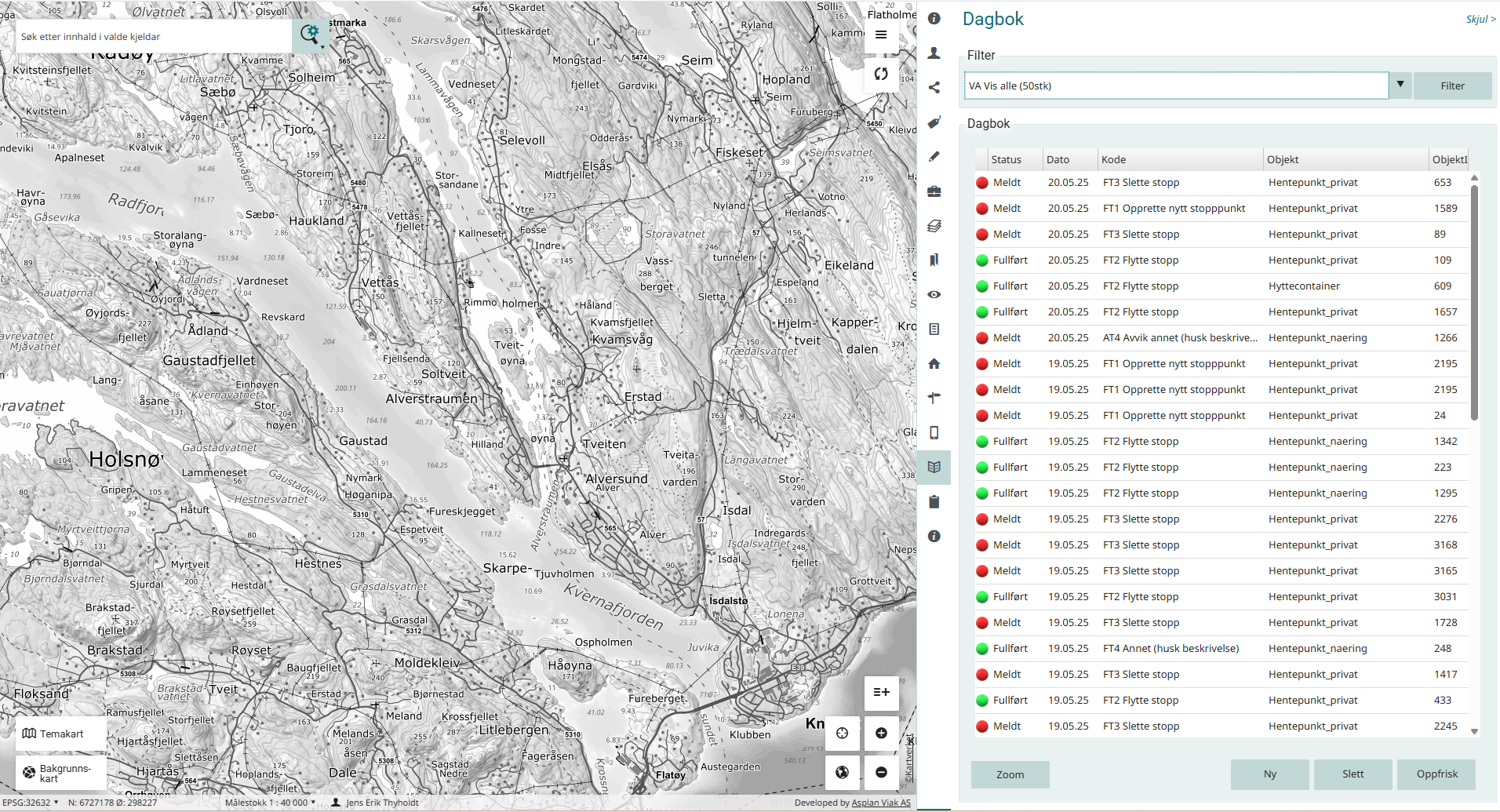Click the globe full-extent map button
The width and height of the screenshot is (1500, 812).
(842, 773)
